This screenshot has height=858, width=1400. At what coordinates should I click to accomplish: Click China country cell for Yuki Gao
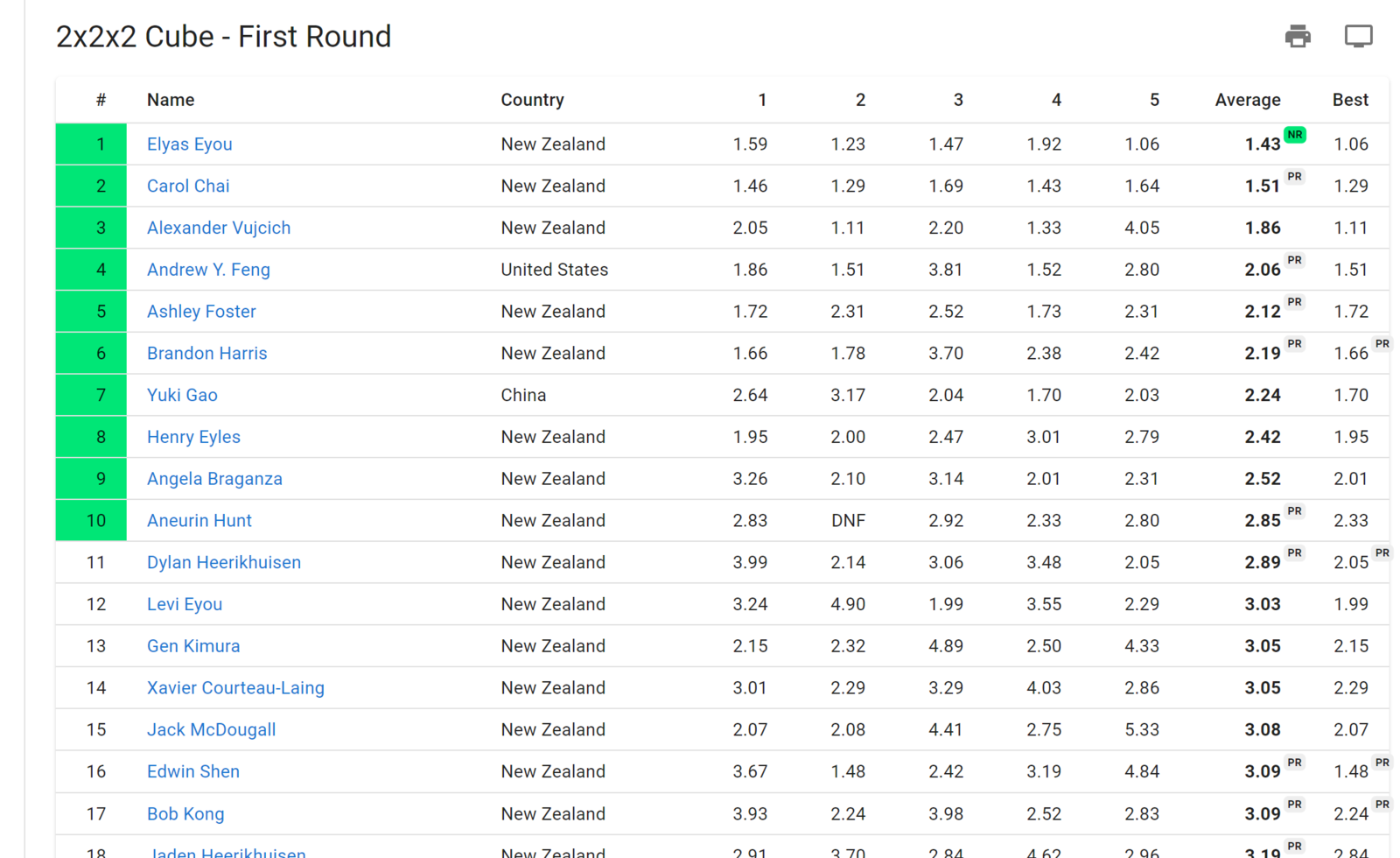pyautogui.click(x=523, y=396)
